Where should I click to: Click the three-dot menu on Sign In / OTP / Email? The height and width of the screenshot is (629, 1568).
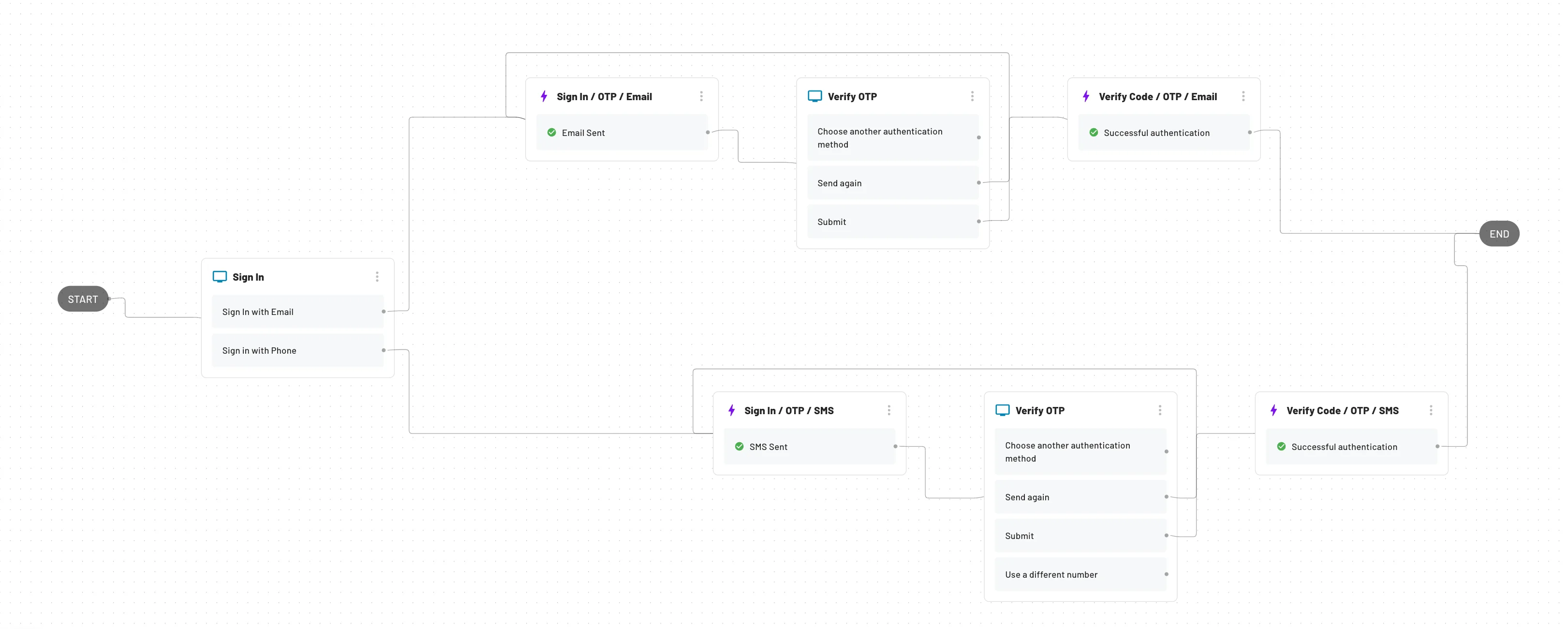point(701,96)
